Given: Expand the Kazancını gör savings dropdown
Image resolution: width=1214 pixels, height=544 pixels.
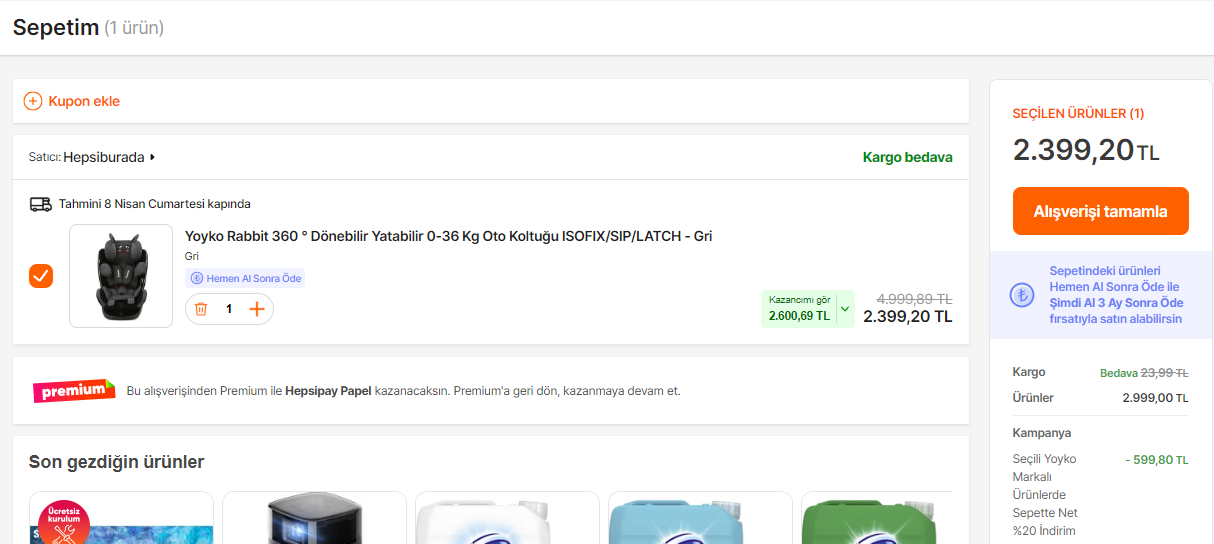Looking at the screenshot, I should [844, 309].
